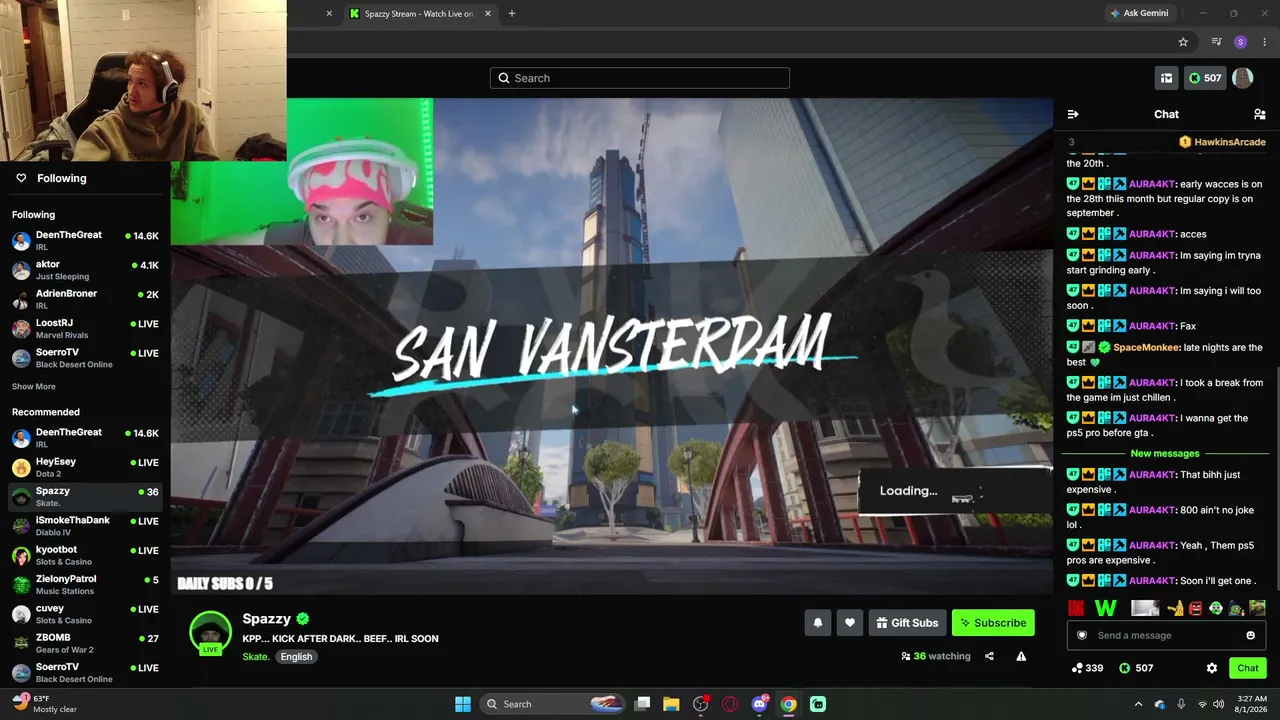This screenshot has width=1280, height=720.
Task: Select the green clown face emote
Action: pos(1216,608)
